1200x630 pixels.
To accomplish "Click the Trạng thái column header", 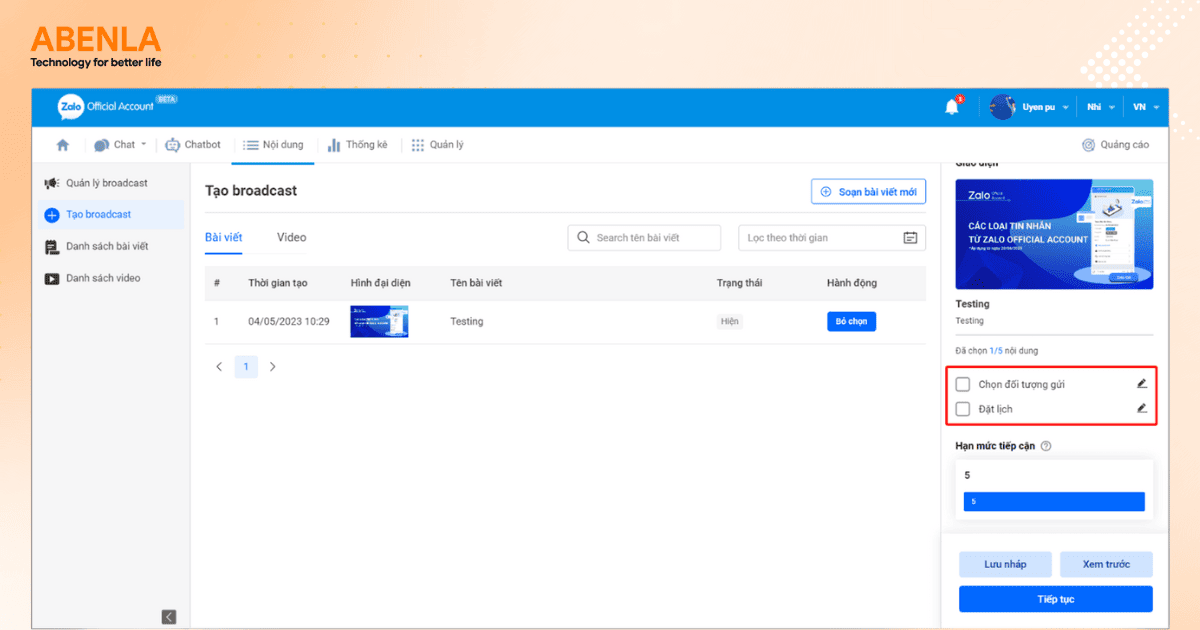I will click(739, 283).
